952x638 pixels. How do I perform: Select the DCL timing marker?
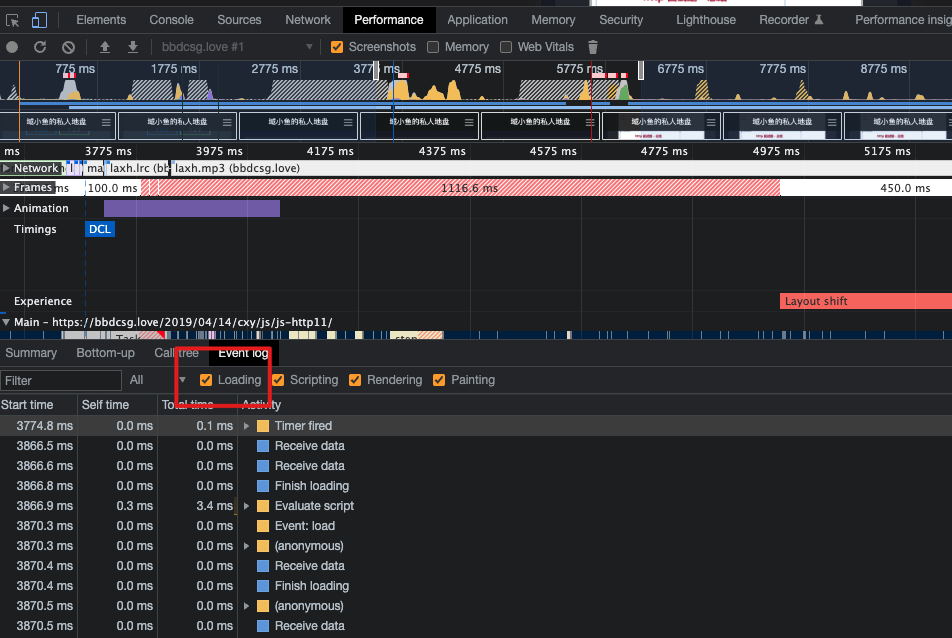coord(100,229)
